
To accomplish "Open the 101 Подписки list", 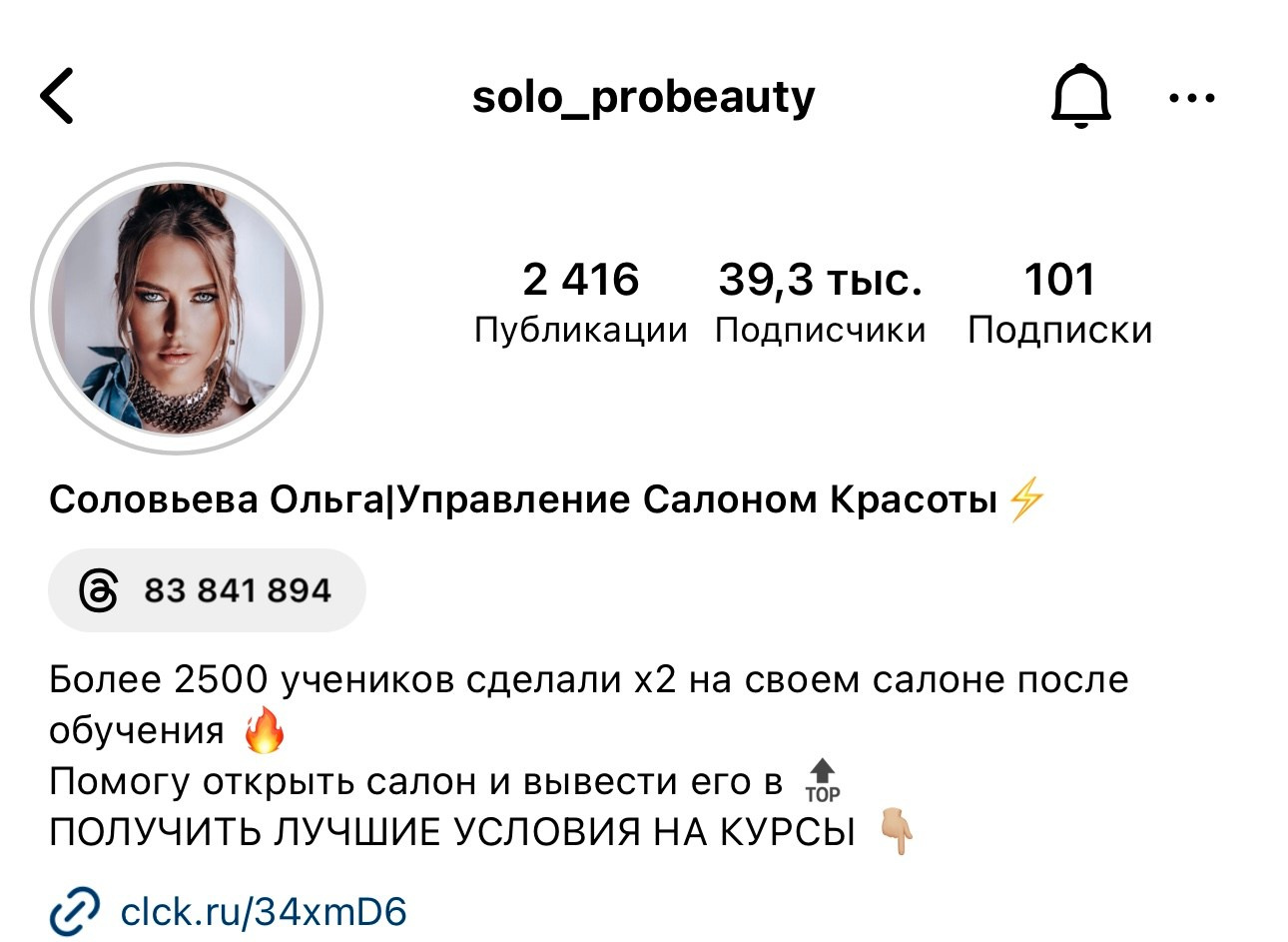I will coord(1059,302).
